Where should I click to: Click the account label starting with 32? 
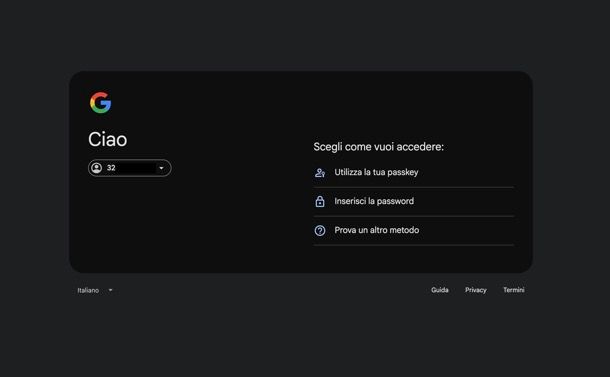coord(111,168)
